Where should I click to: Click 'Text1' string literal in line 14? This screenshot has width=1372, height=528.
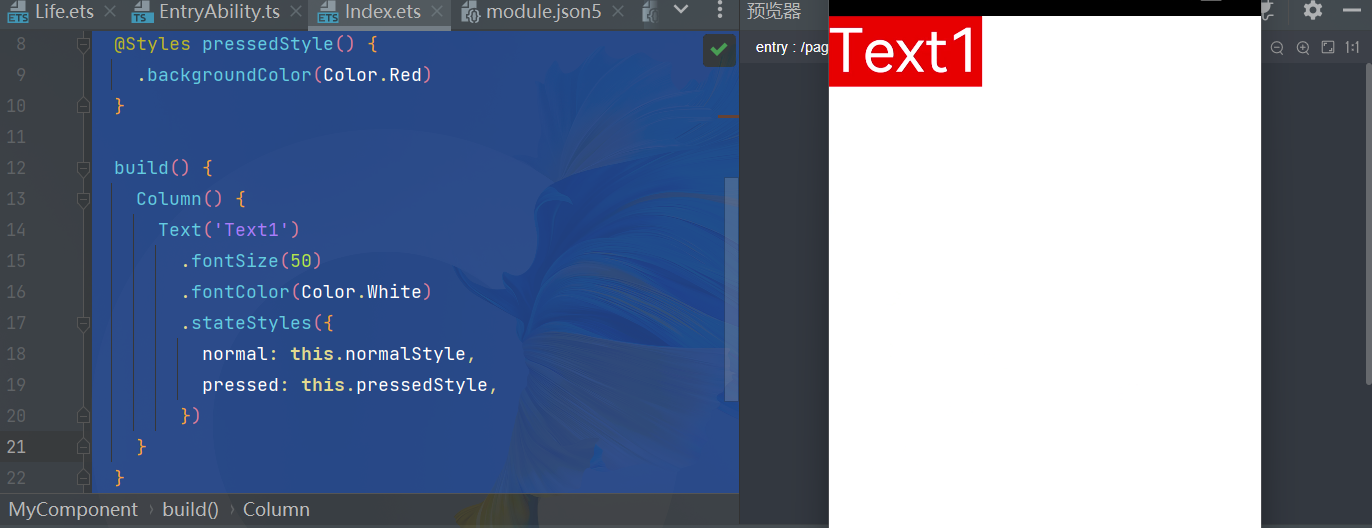tap(251, 230)
